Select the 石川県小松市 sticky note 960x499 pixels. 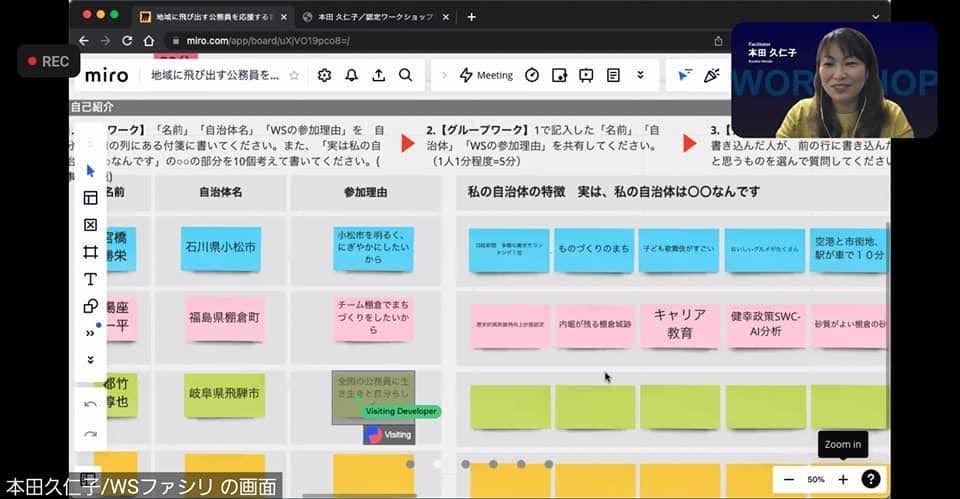click(x=221, y=248)
